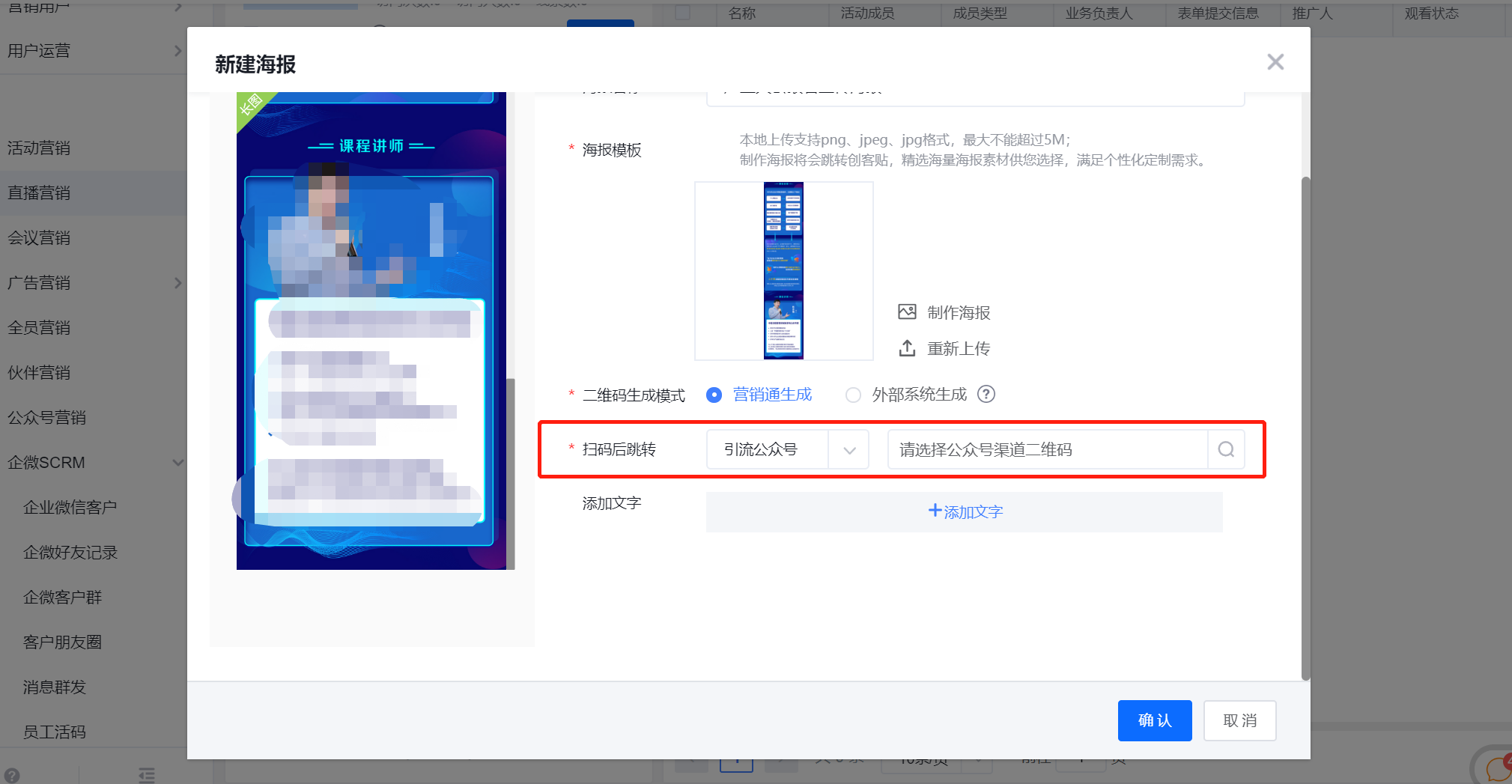Click the 活动成员 column header
The image size is (1512, 784).
867,13
